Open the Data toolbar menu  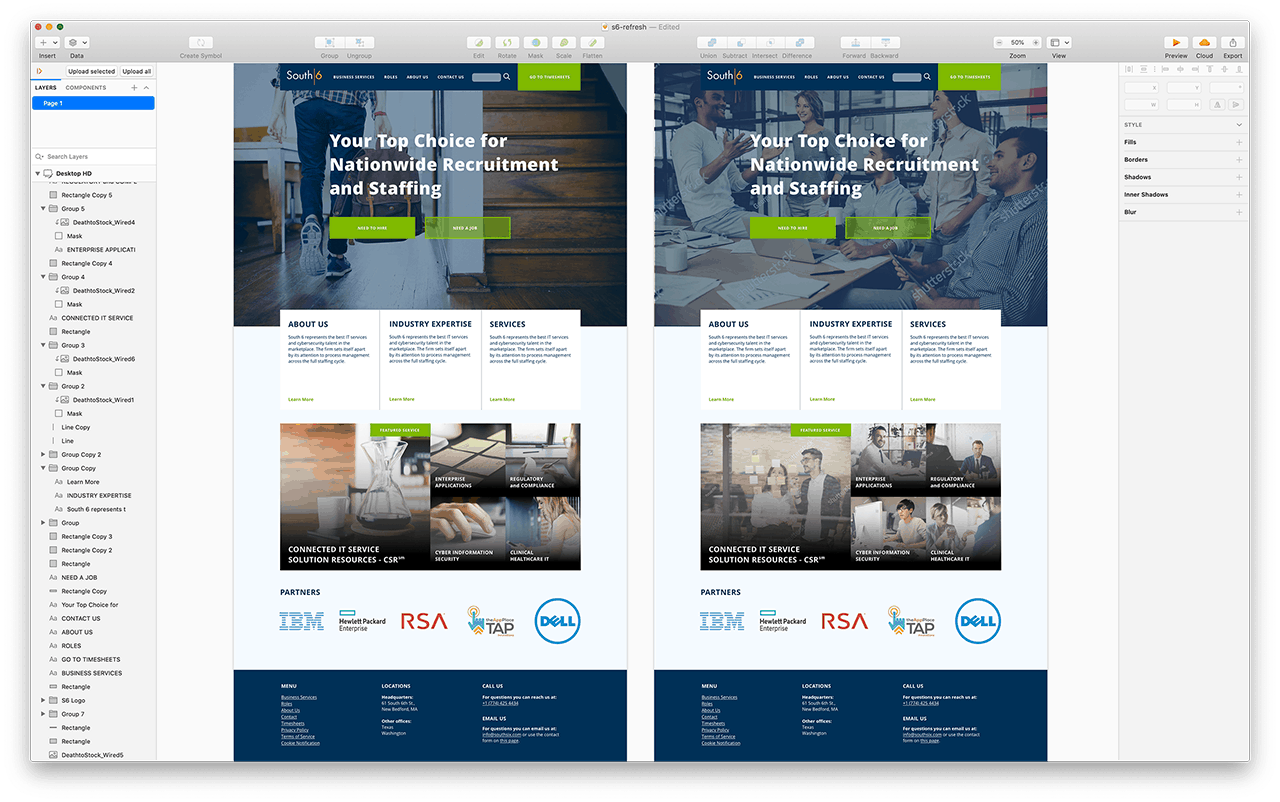tap(77, 43)
